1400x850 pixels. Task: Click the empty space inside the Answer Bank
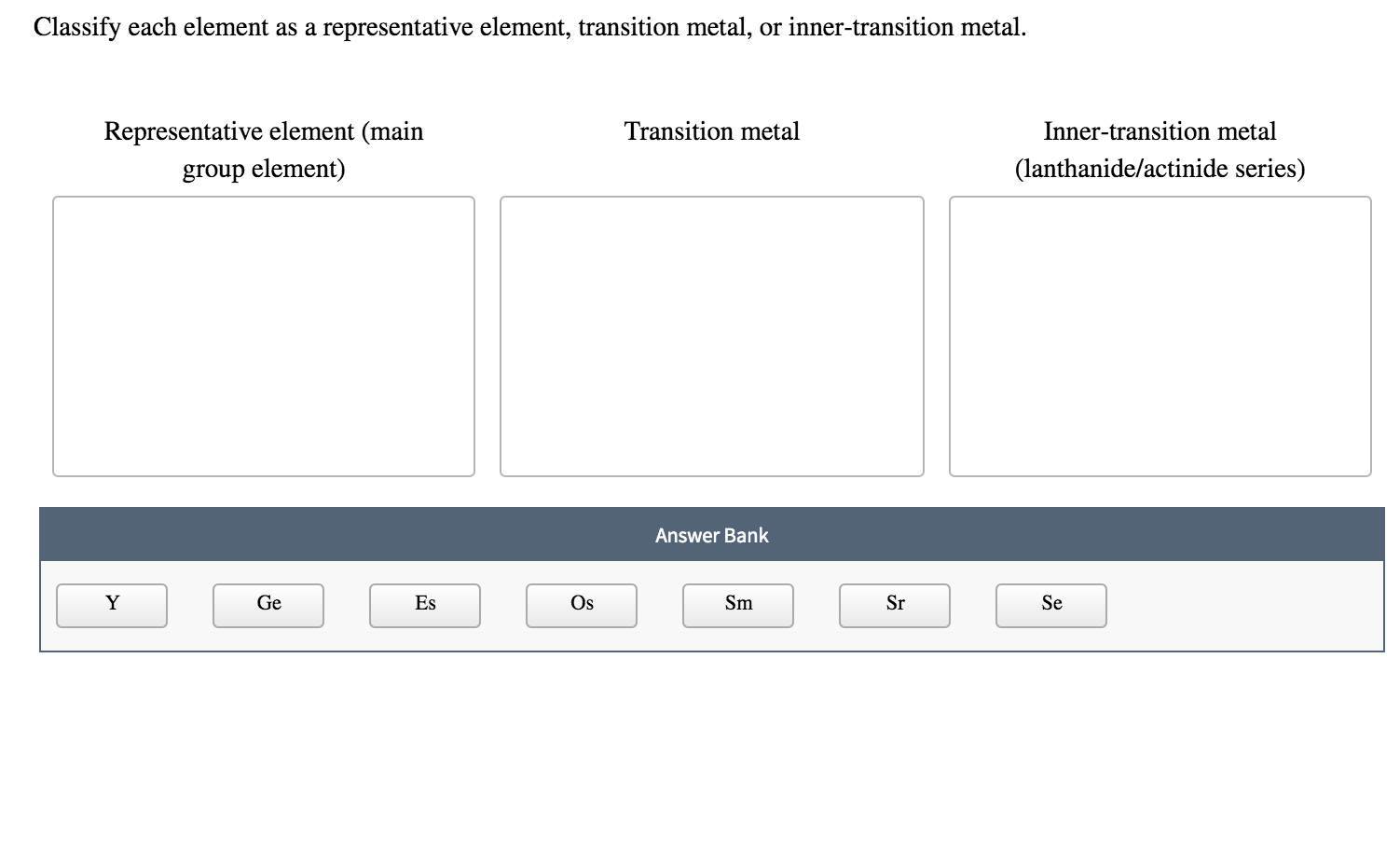(x=1240, y=604)
